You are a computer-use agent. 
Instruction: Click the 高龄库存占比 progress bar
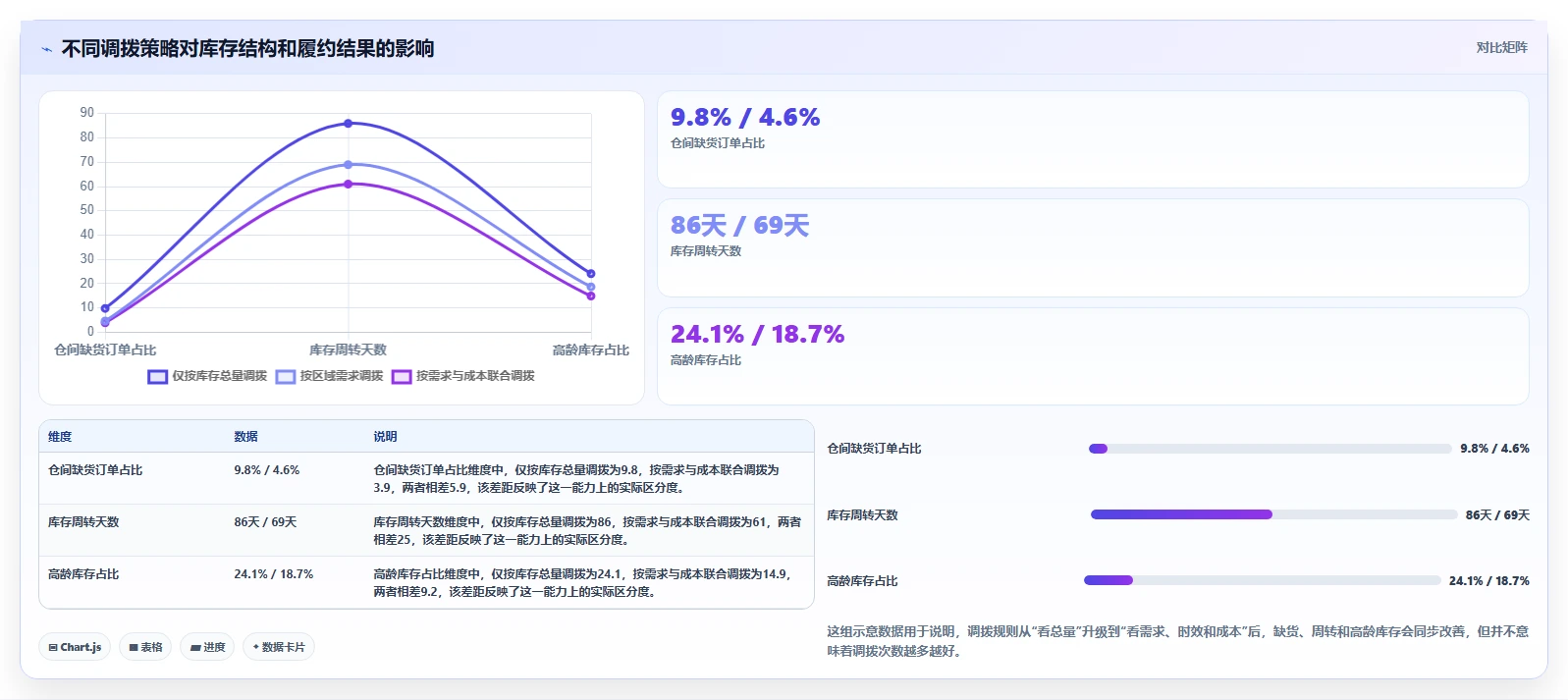pos(1262,580)
